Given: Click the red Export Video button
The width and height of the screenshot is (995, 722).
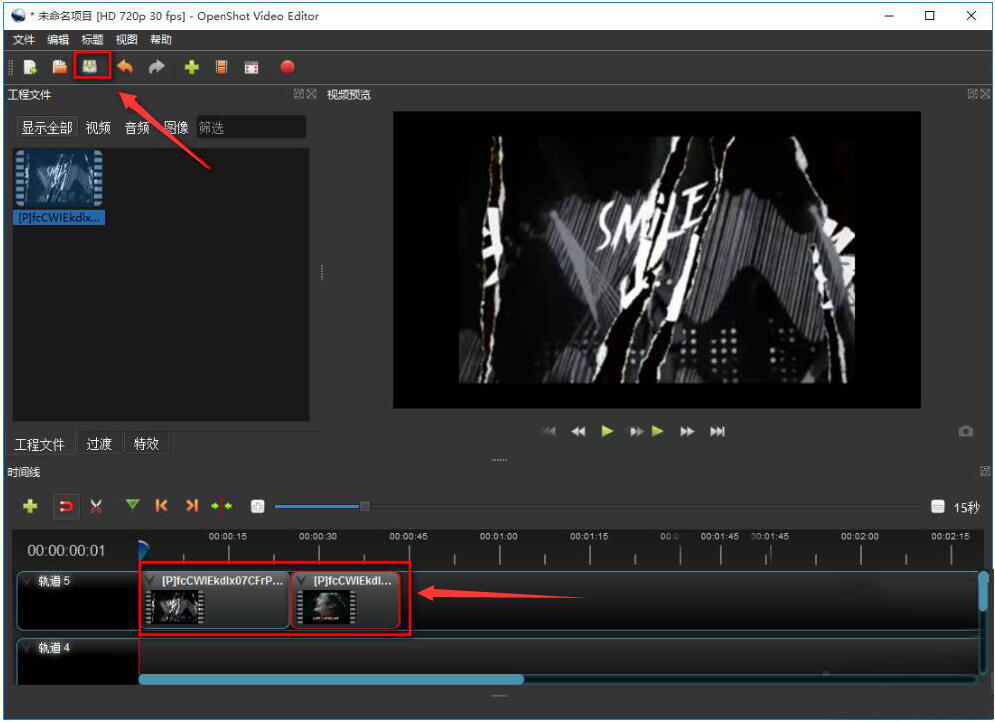Looking at the screenshot, I should click(287, 67).
